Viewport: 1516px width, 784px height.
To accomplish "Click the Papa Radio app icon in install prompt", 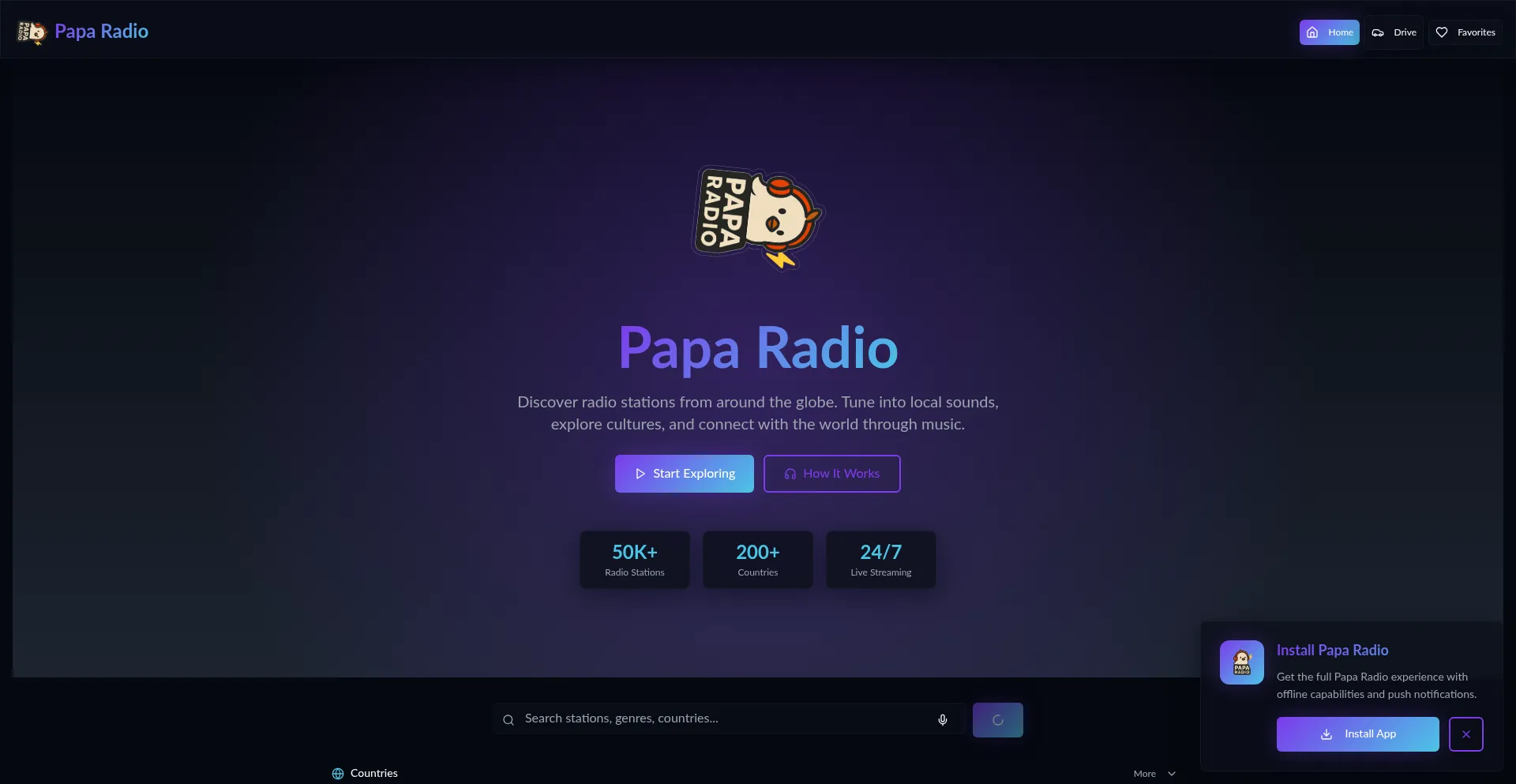I will (1242, 662).
